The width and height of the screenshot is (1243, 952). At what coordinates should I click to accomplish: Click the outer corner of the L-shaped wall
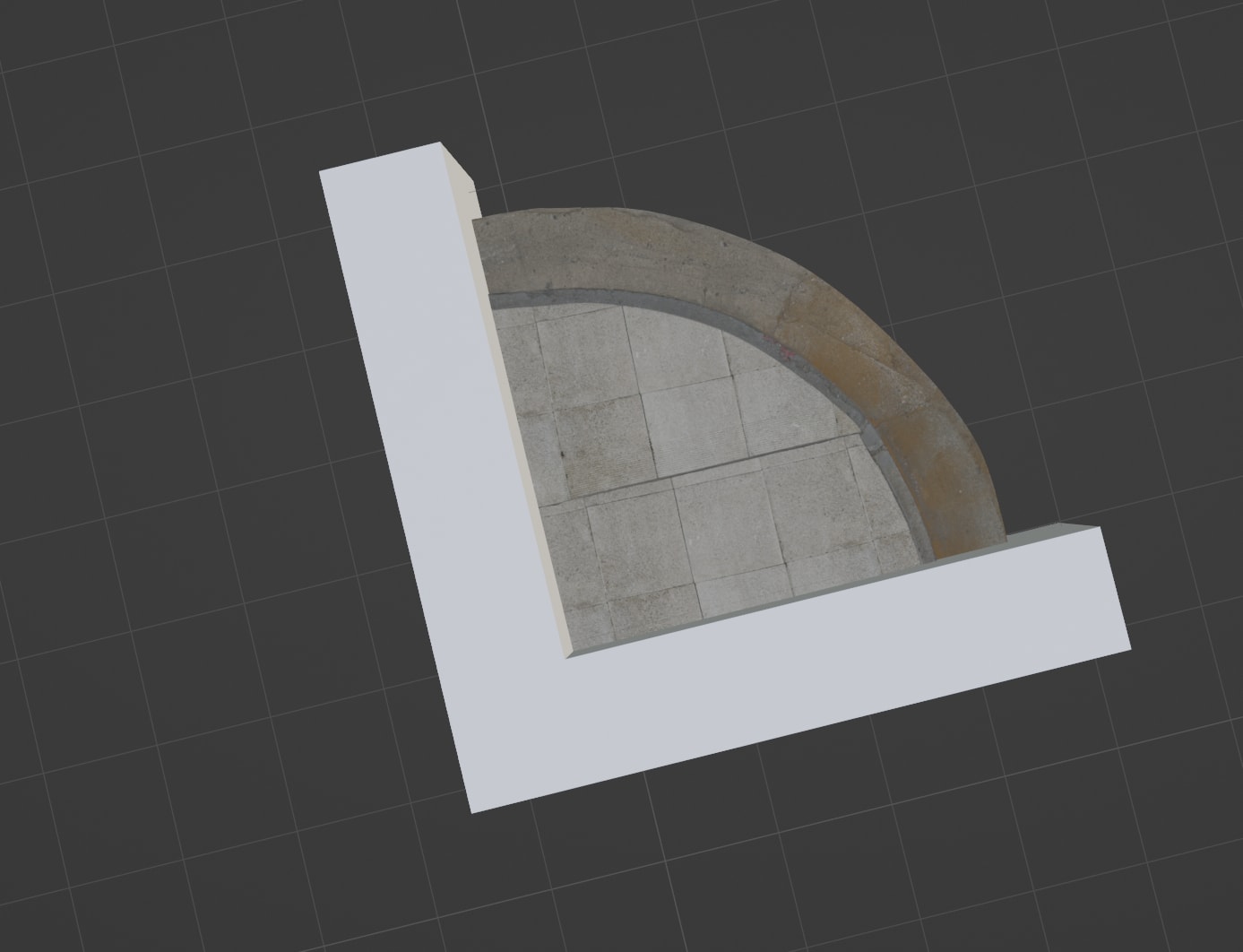click(472, 809)
